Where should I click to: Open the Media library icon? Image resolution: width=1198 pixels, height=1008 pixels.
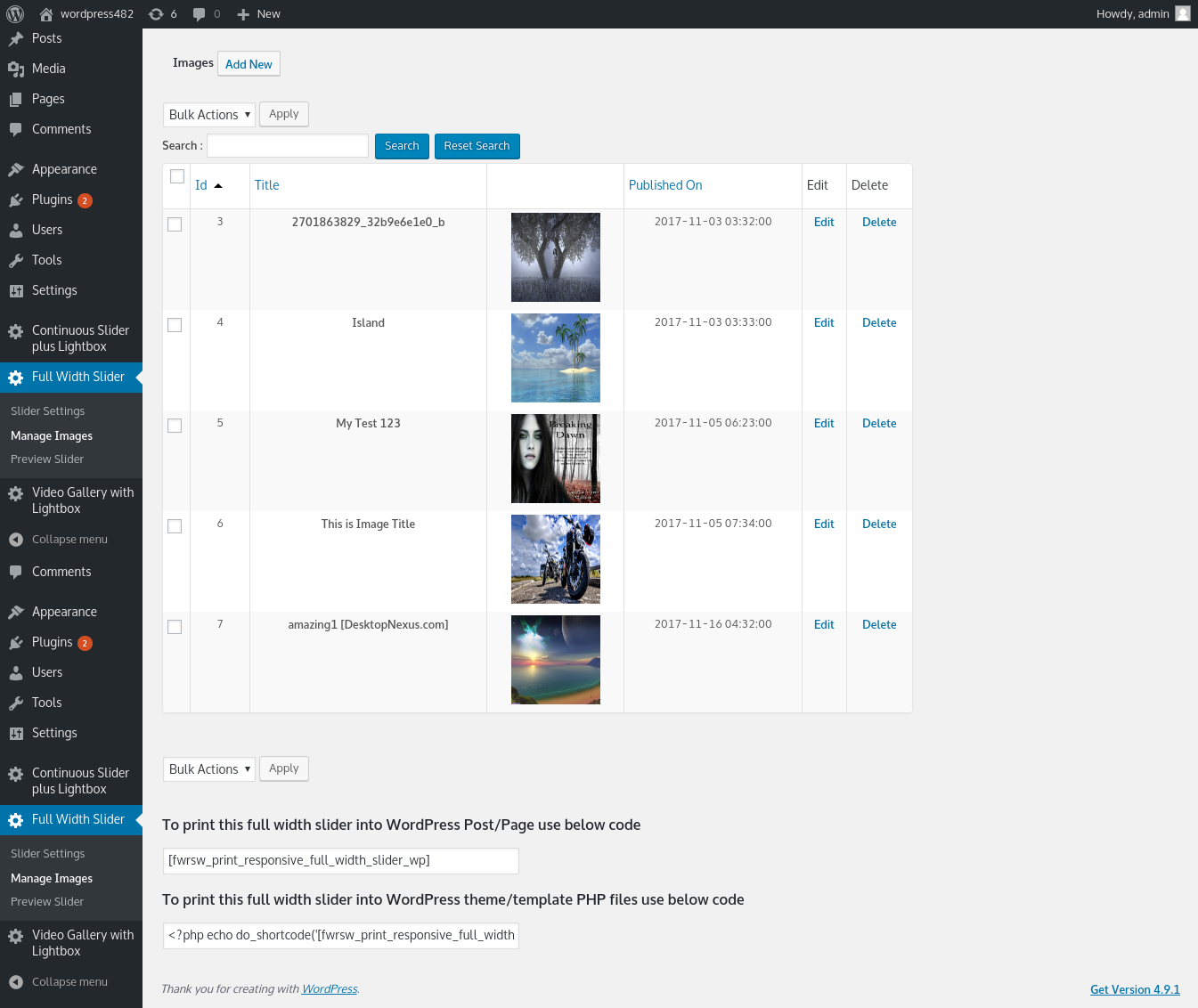(14, 69)
